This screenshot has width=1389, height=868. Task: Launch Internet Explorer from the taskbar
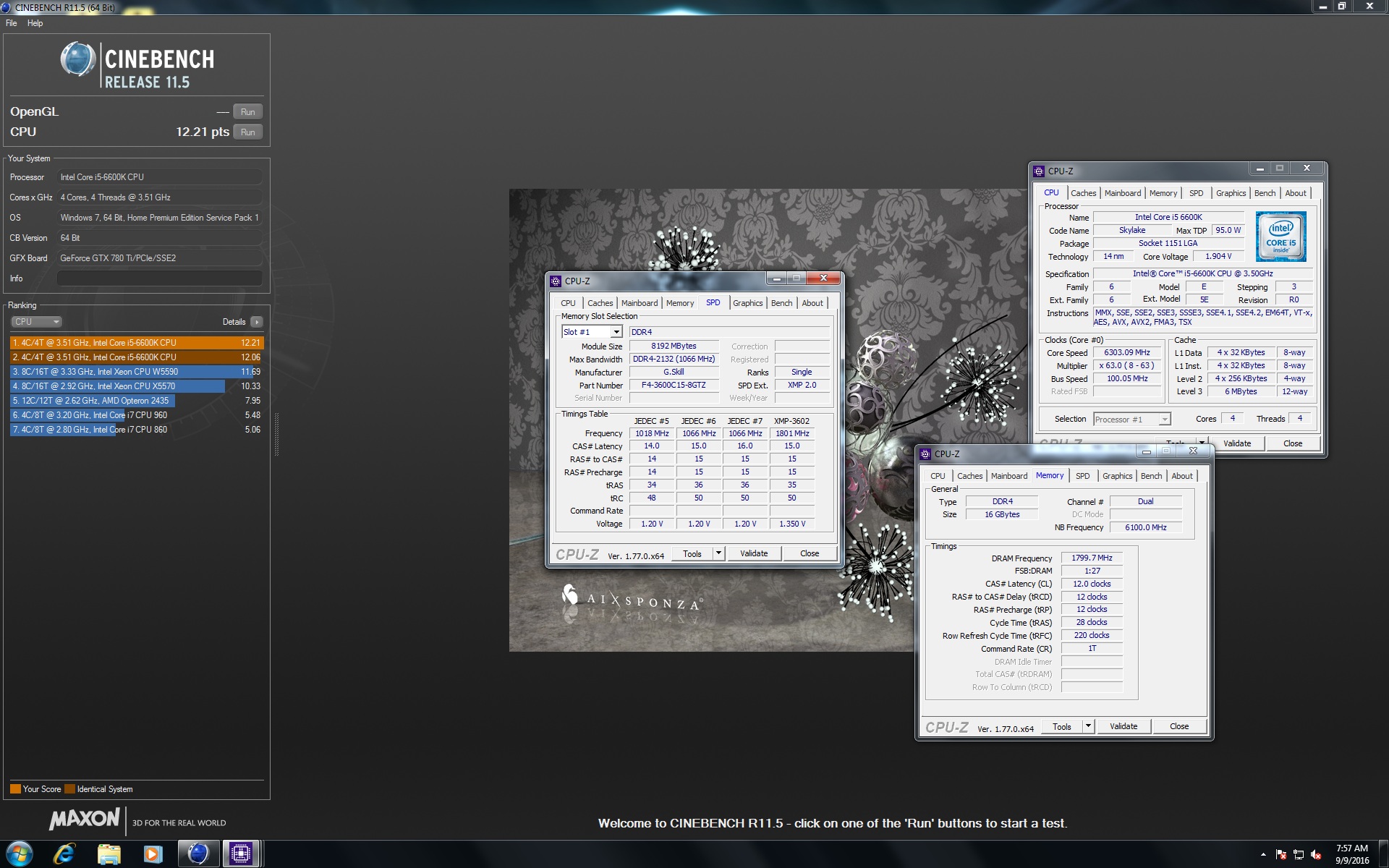click(64, 854)
